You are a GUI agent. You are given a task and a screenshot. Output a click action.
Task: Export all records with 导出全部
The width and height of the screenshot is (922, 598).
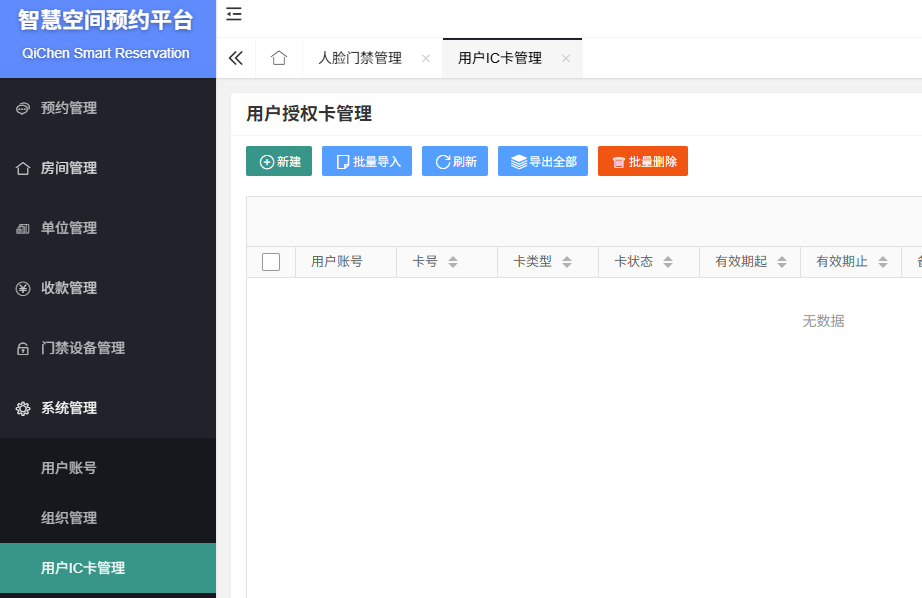543,161
